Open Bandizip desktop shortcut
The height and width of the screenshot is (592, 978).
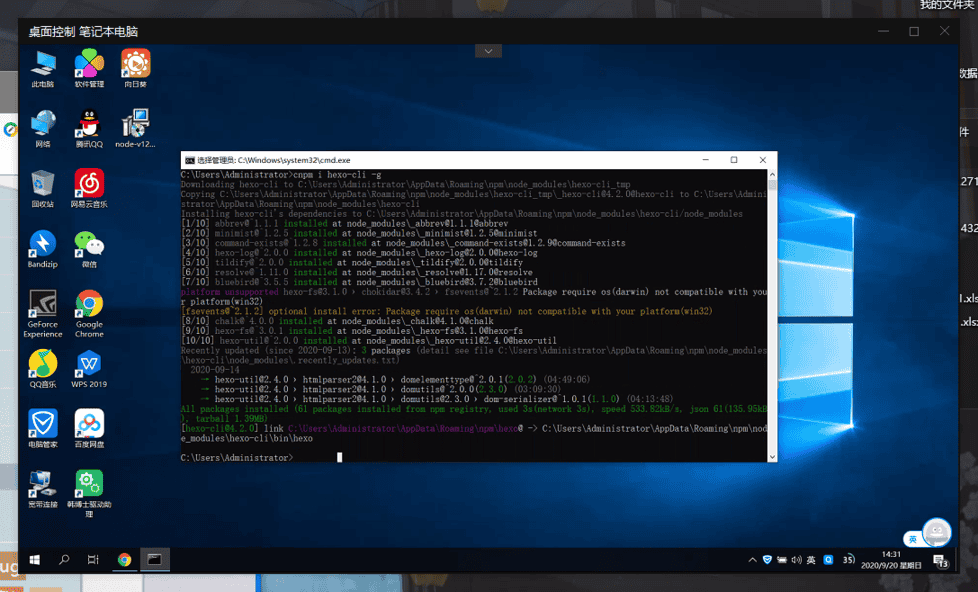coord(42,244)
